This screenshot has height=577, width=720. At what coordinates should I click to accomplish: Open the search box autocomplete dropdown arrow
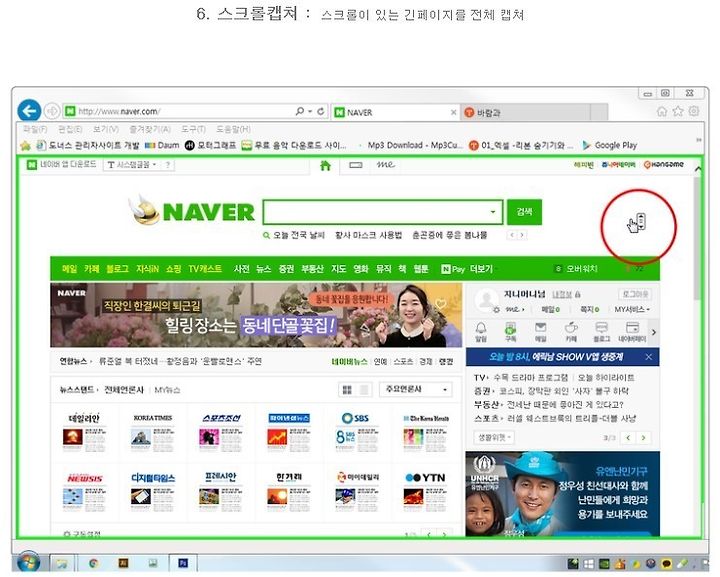tap(492, 212)
